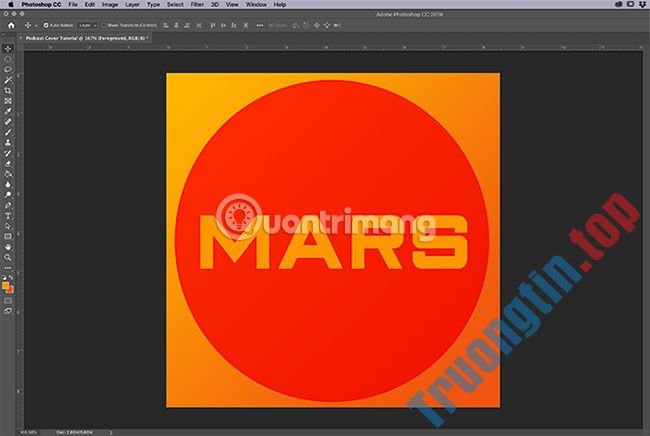
Task: Click the zoom percentage status field
Action: pyautogui.click(x=28, y=432)
